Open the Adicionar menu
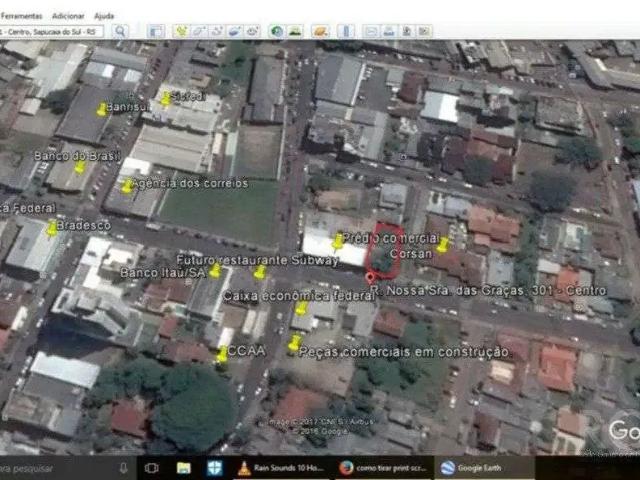Viewport: 640px width, 480px height. [68, 16]
